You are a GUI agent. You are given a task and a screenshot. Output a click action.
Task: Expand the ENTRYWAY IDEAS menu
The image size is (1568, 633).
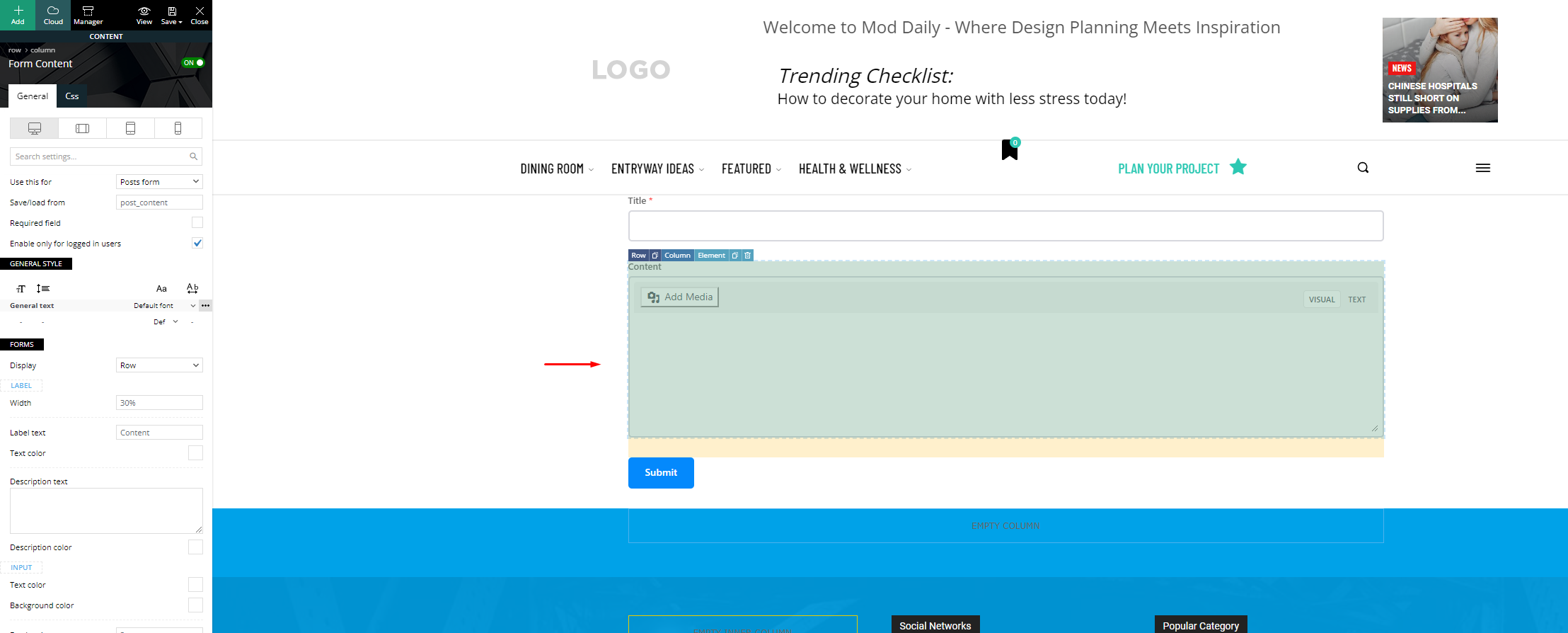click(x=657, y=169)
